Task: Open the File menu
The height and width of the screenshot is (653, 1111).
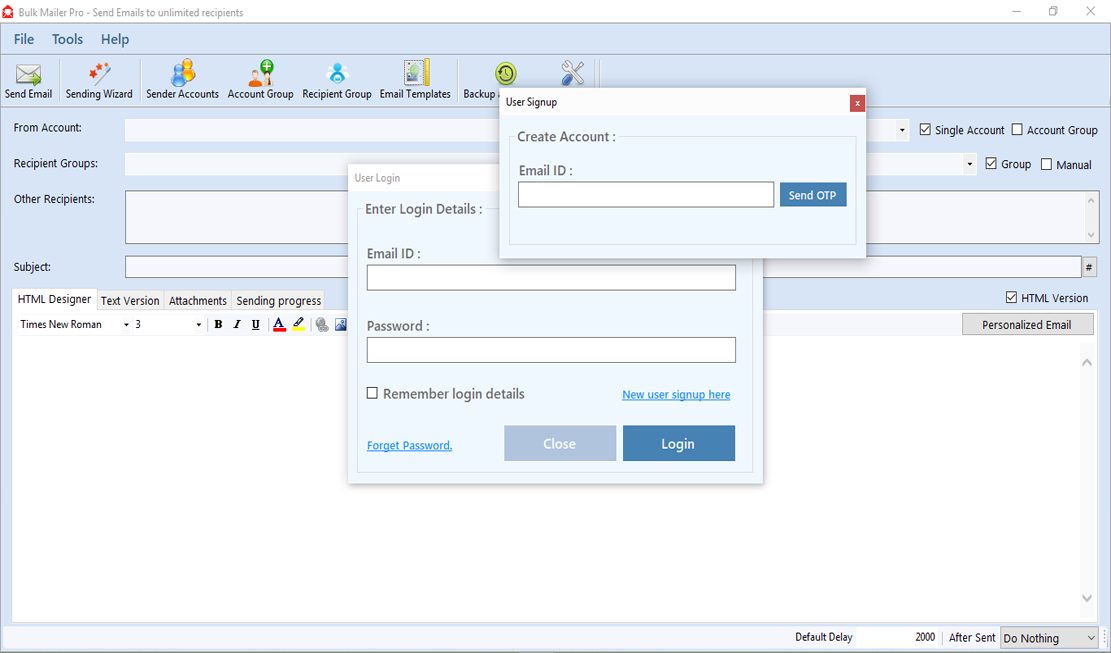Action: point(23,40)
